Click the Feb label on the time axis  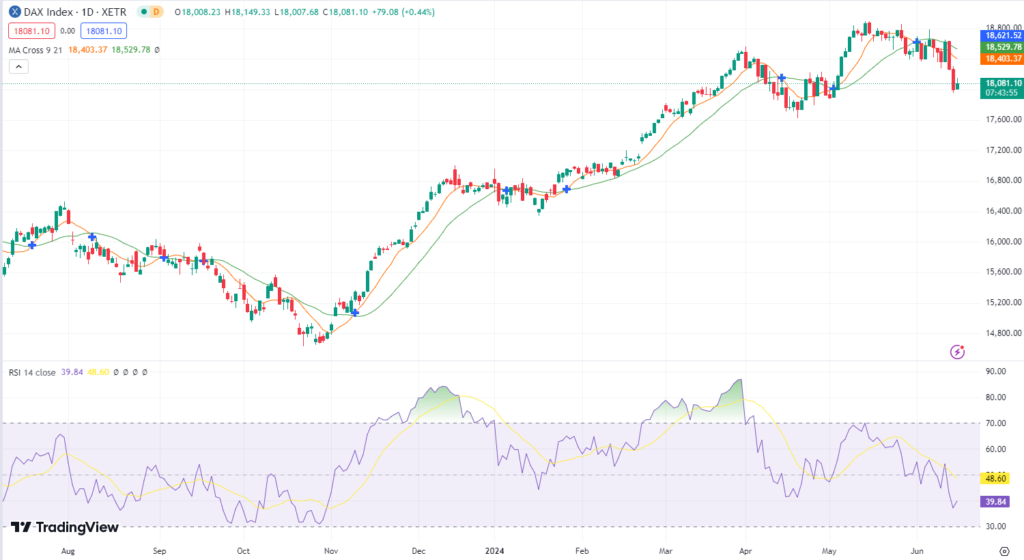tap(582, 551)
